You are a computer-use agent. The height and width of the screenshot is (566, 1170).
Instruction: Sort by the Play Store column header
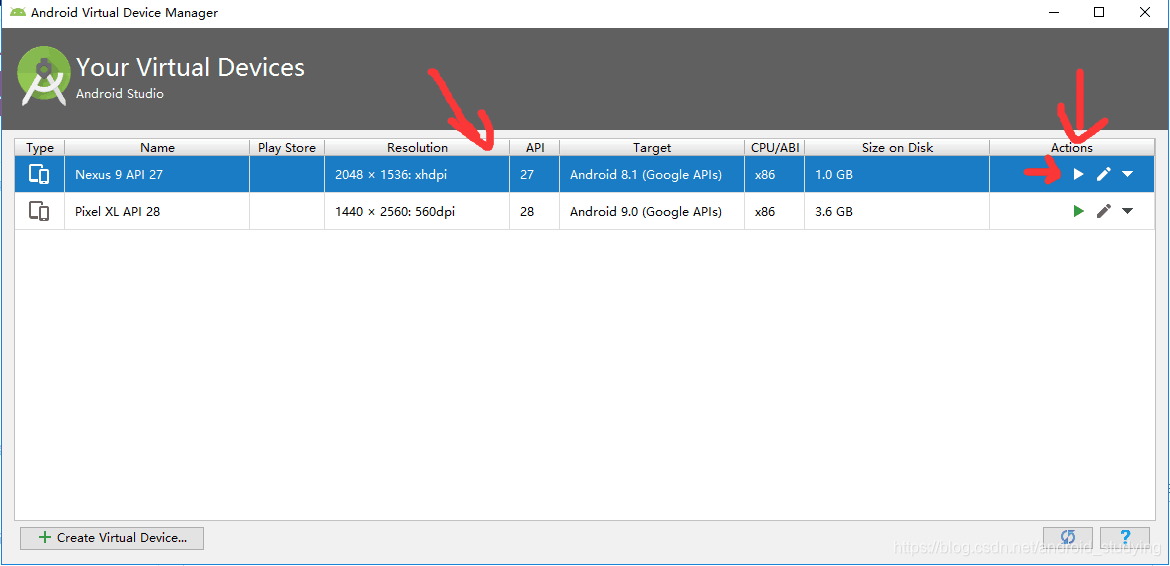(x=287, y=148)
